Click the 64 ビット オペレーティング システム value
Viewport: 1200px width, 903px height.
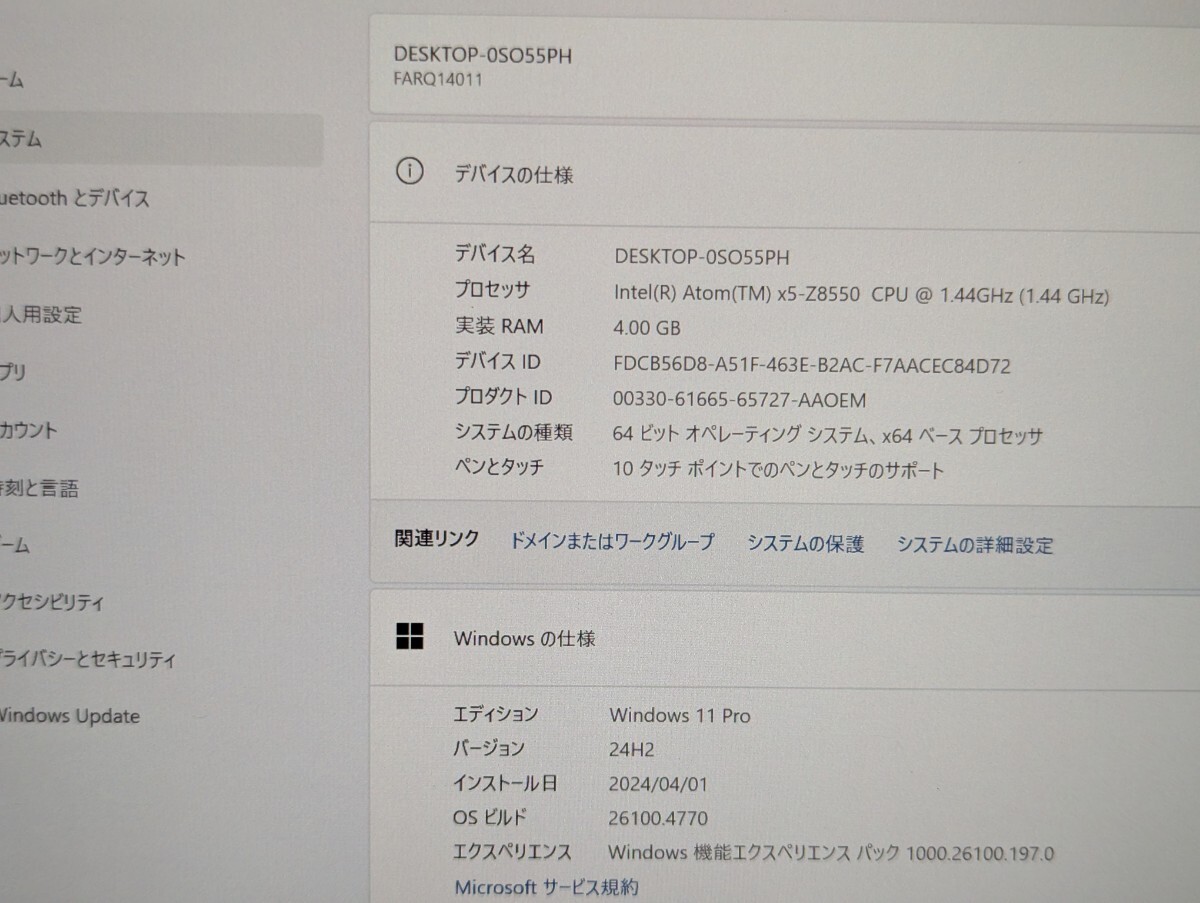828,435
